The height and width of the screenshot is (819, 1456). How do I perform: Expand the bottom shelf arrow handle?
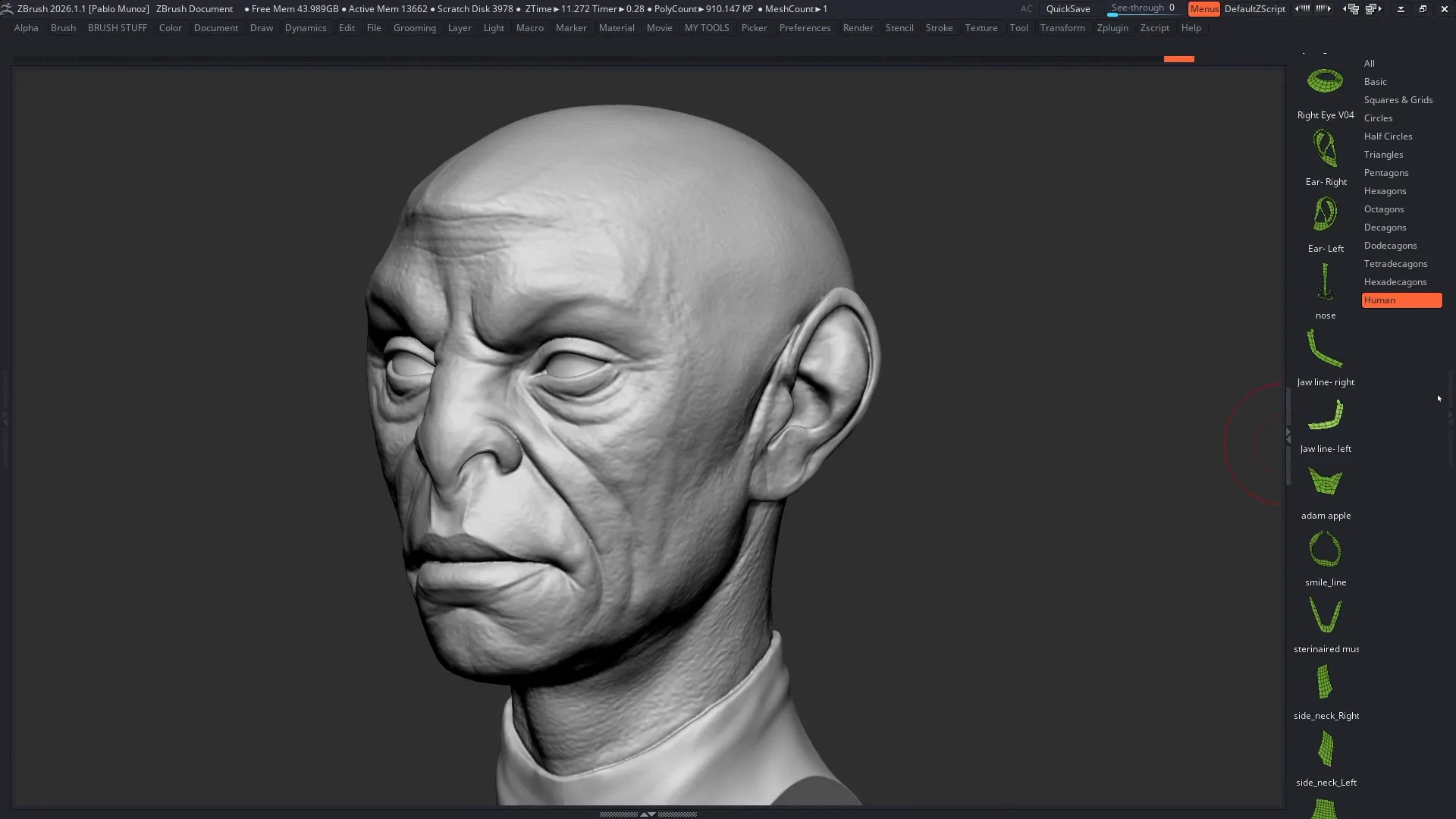[648, 814]
